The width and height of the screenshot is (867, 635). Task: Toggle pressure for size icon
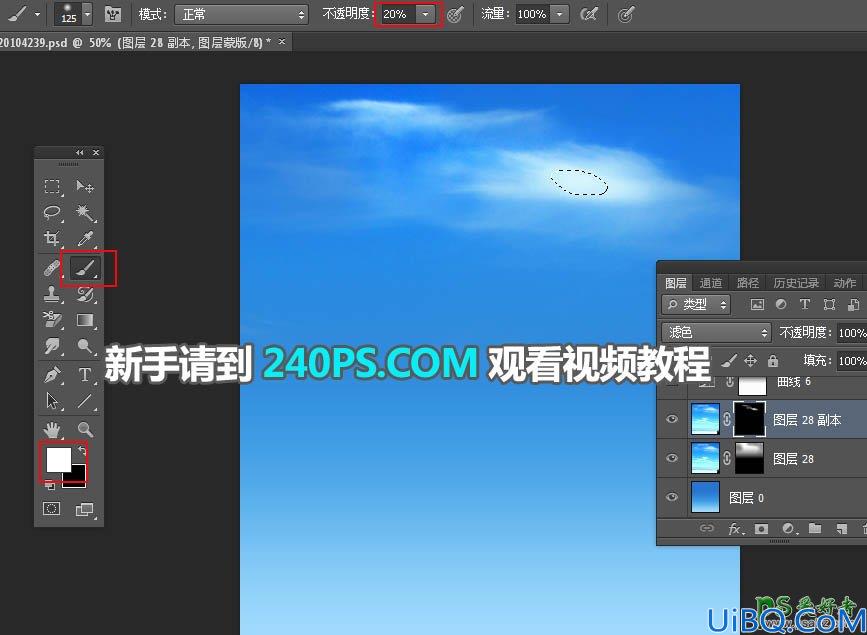tap(625, 15)
